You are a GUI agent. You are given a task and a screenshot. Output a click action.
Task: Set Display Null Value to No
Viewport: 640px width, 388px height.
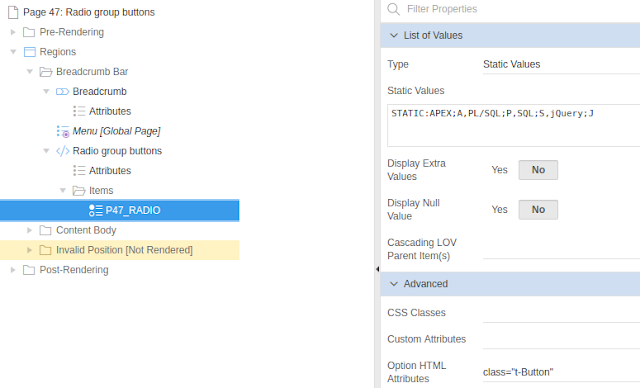tap(538, 210)
